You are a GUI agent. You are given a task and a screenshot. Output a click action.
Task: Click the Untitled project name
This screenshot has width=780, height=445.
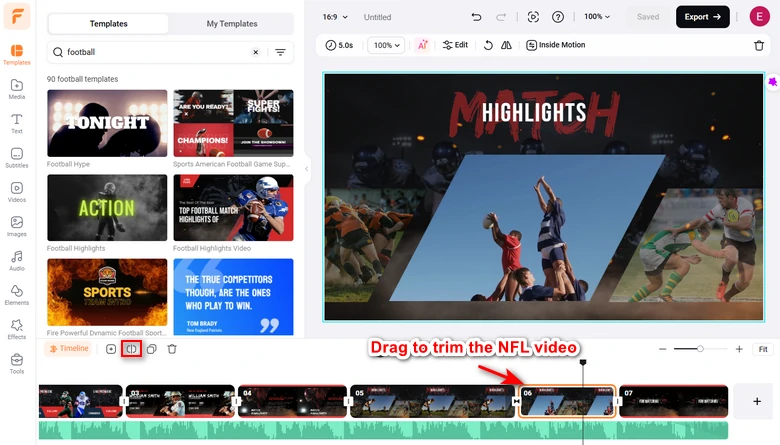pyautogui.click(x=377, y=17)
